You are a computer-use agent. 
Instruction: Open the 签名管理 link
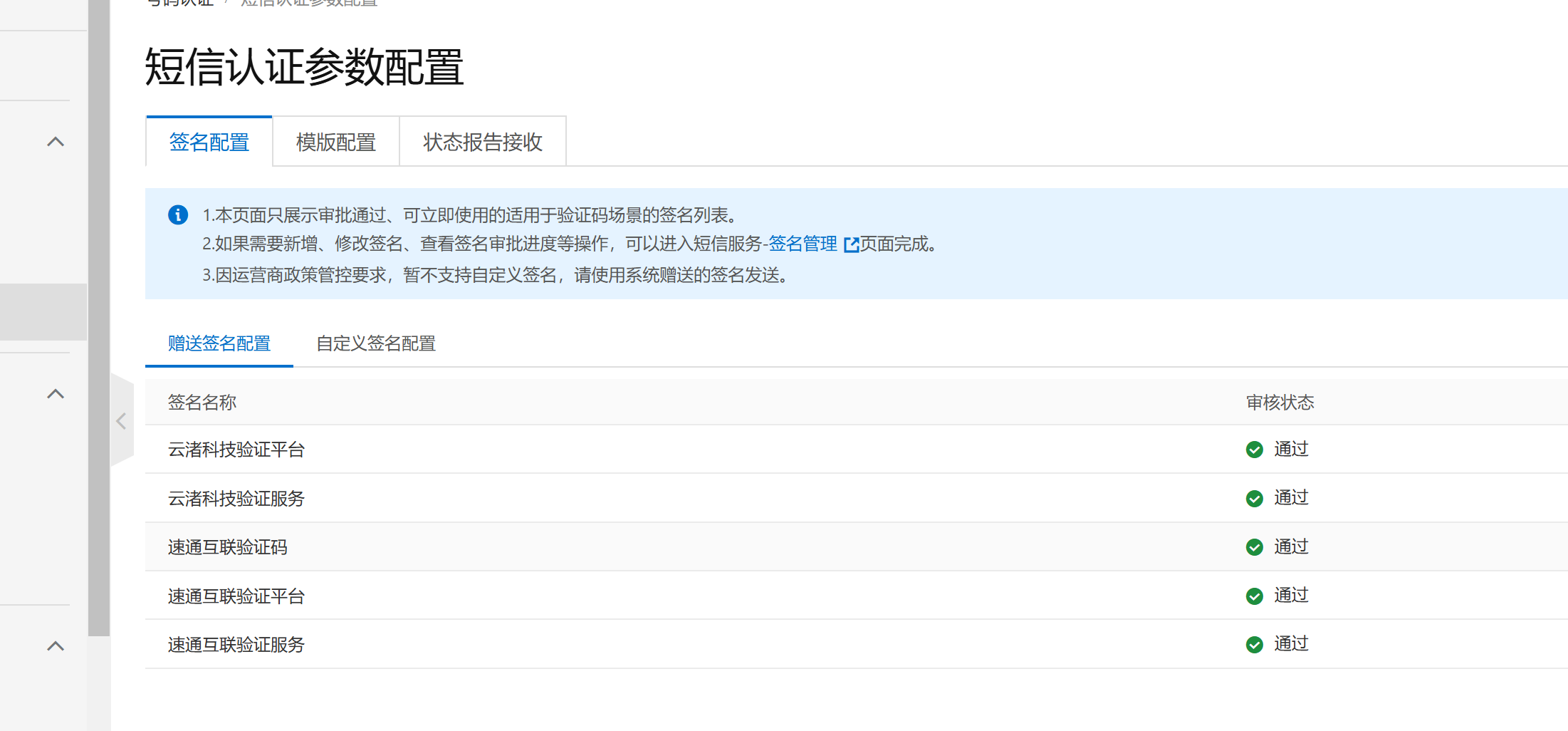point(803,244)
